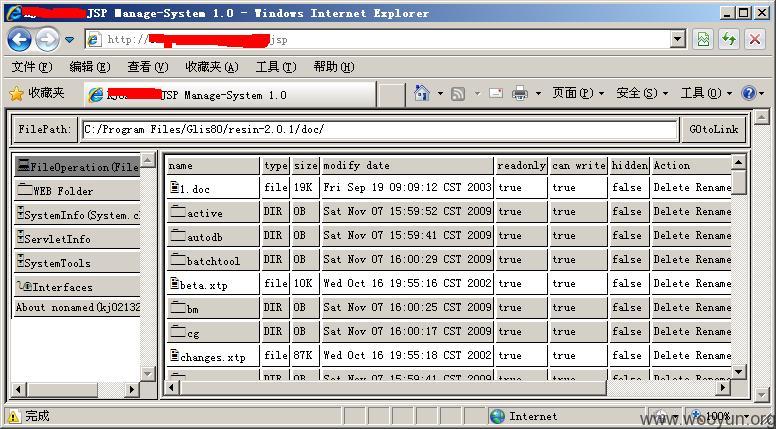
Task: Click the file table vertical scrollbar thumb
Action: pos(738,182)
